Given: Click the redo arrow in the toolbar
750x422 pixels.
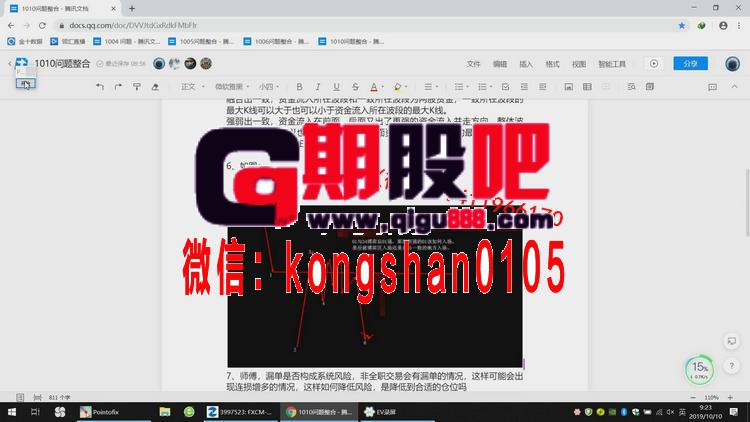Looking at the screenshot, I should (118, 87).
